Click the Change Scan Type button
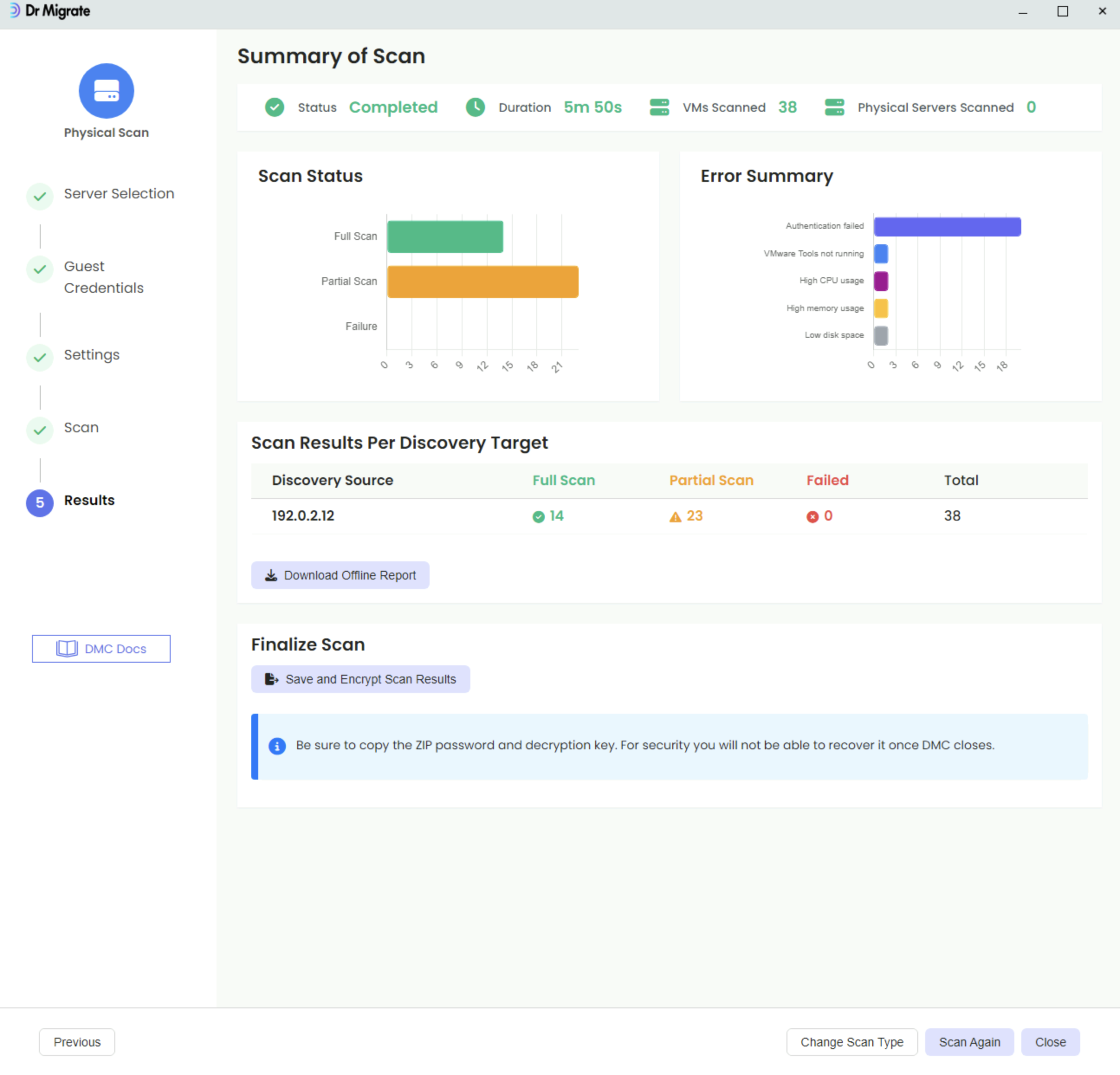1120x1075 pixels. click(851, 1042)
